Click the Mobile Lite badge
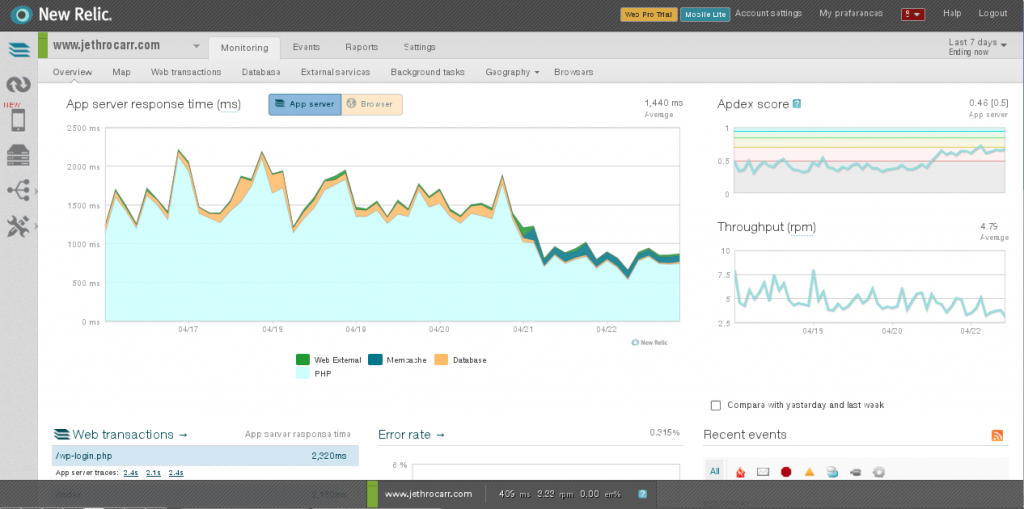 click(x=705, y=14)
